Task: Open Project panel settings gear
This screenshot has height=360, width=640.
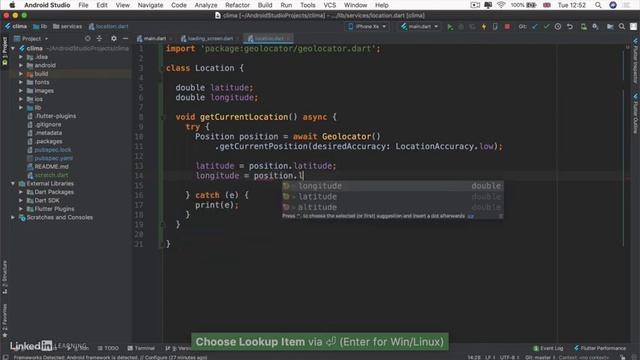Action: [x=113, y=38]
